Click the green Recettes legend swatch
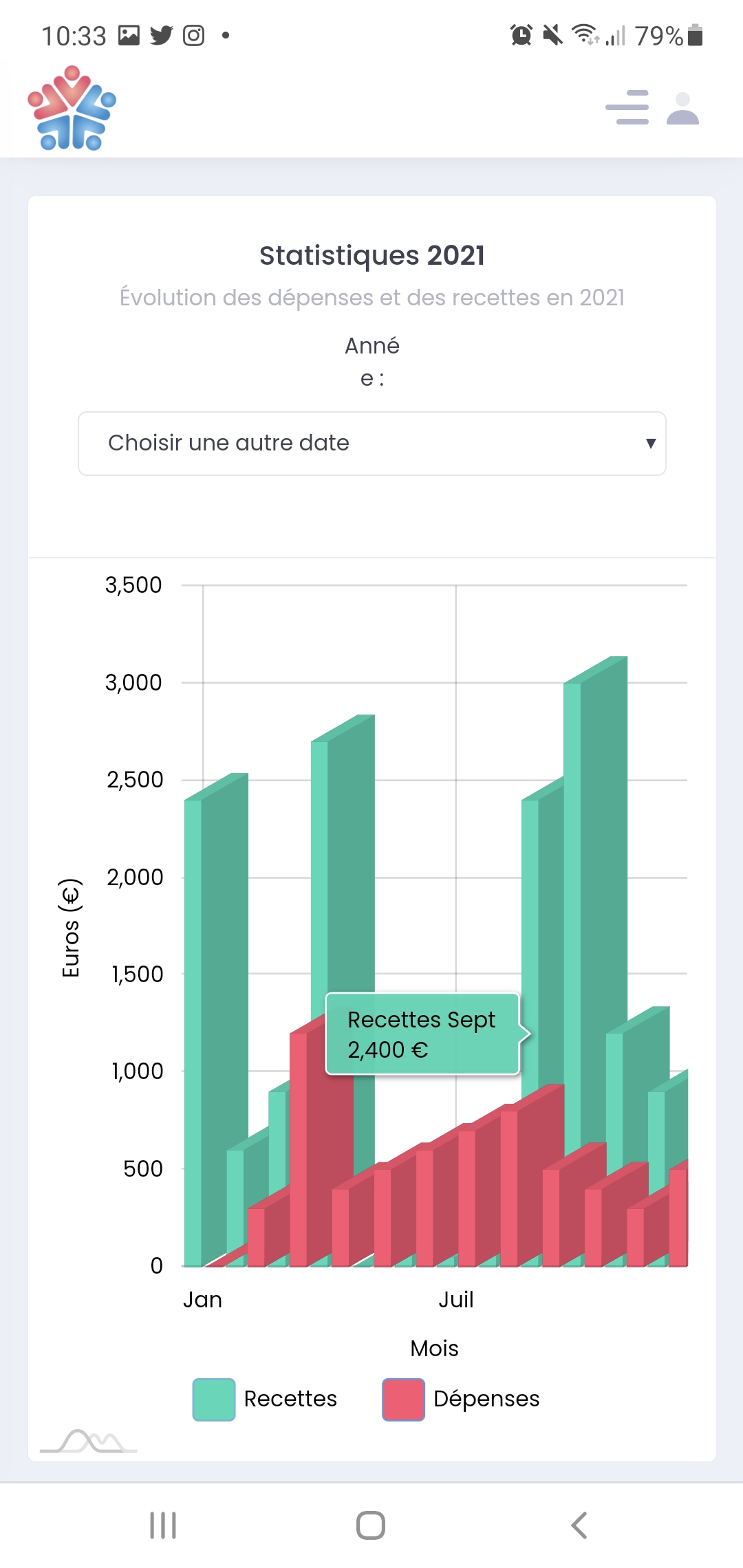Viewport: 743px width, 1568px height. (214, 1400)
